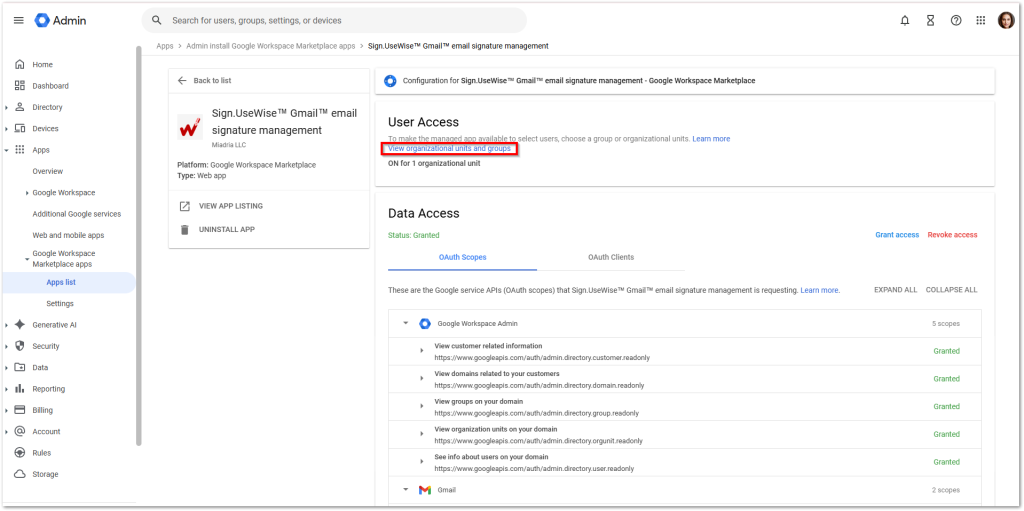Image resolution: width=1024 pixels, height=511 pixels.
Task: Select the OAuth Scopes tab
Action: (462, 257)
